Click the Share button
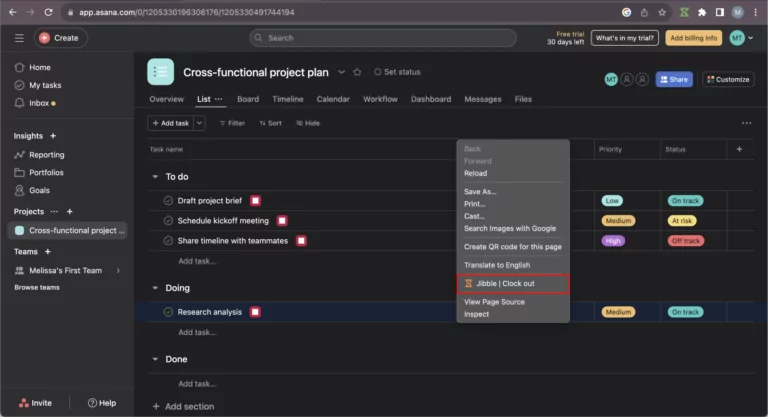This screenshot has height=417, width=768. point(674,79)
